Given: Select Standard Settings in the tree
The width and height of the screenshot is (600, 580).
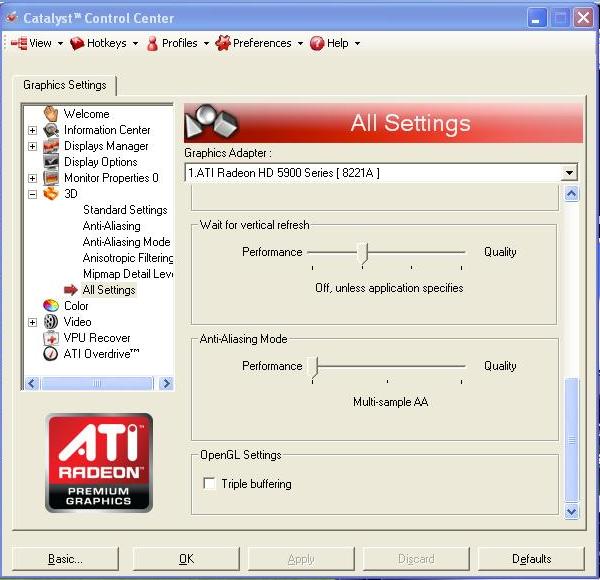Looking at the screenshot, I should (x=125, y=210).
